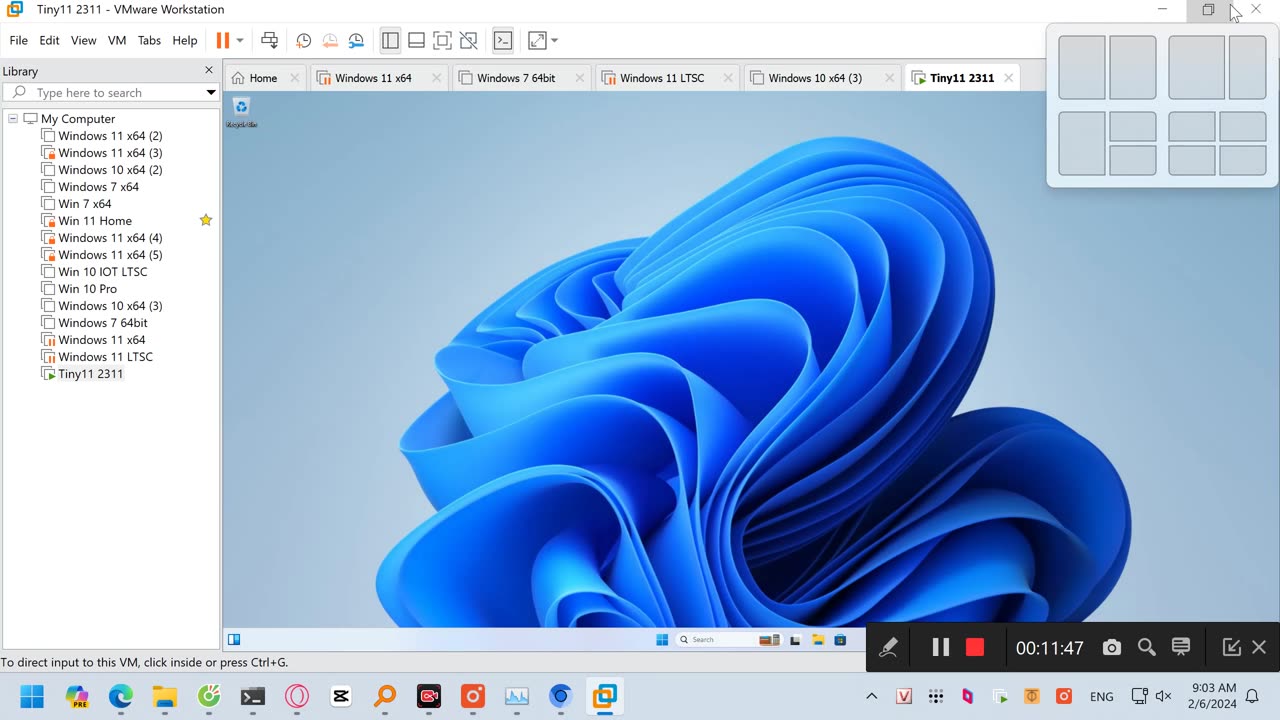Toggle the library sidebar visibility
Image resolution: width=1280 pixels, height=720 pixels.
[x=390, y=41]
